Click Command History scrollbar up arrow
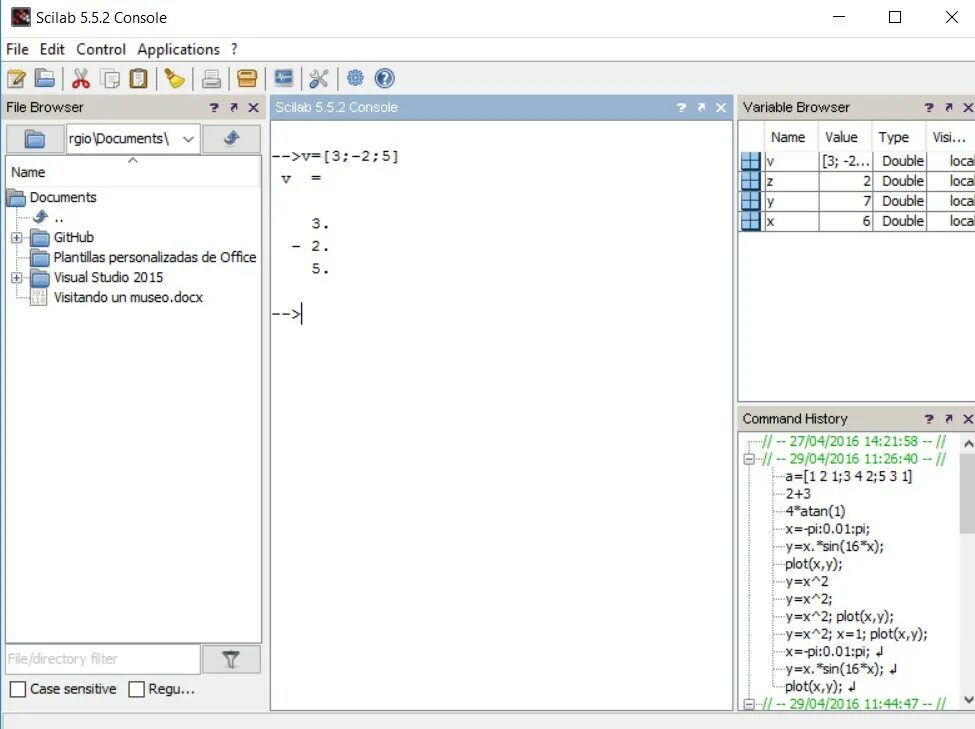Viewport: 975px width, 729px height. point(968,443)
